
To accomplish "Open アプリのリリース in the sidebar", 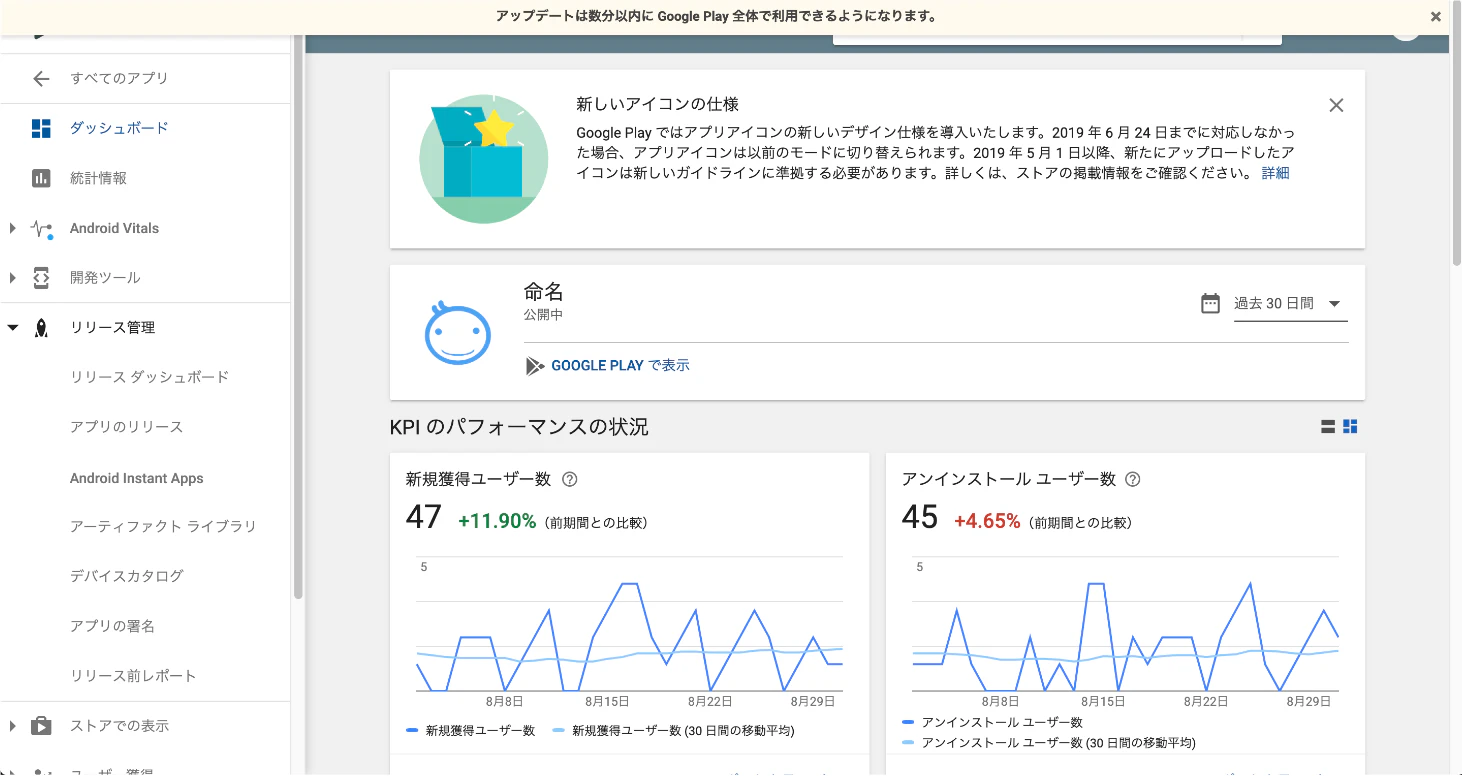I will pyautogui.click(x=127, y=427).
